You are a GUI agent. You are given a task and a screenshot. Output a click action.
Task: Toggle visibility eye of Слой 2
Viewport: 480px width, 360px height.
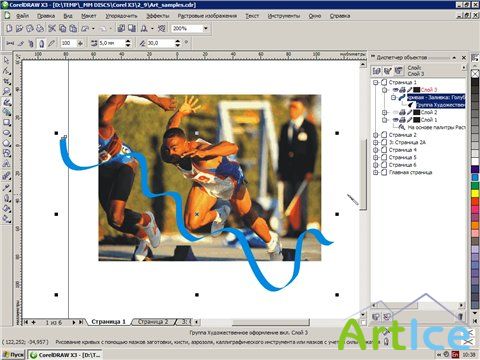pyautogui.click(x=395, y=112)
